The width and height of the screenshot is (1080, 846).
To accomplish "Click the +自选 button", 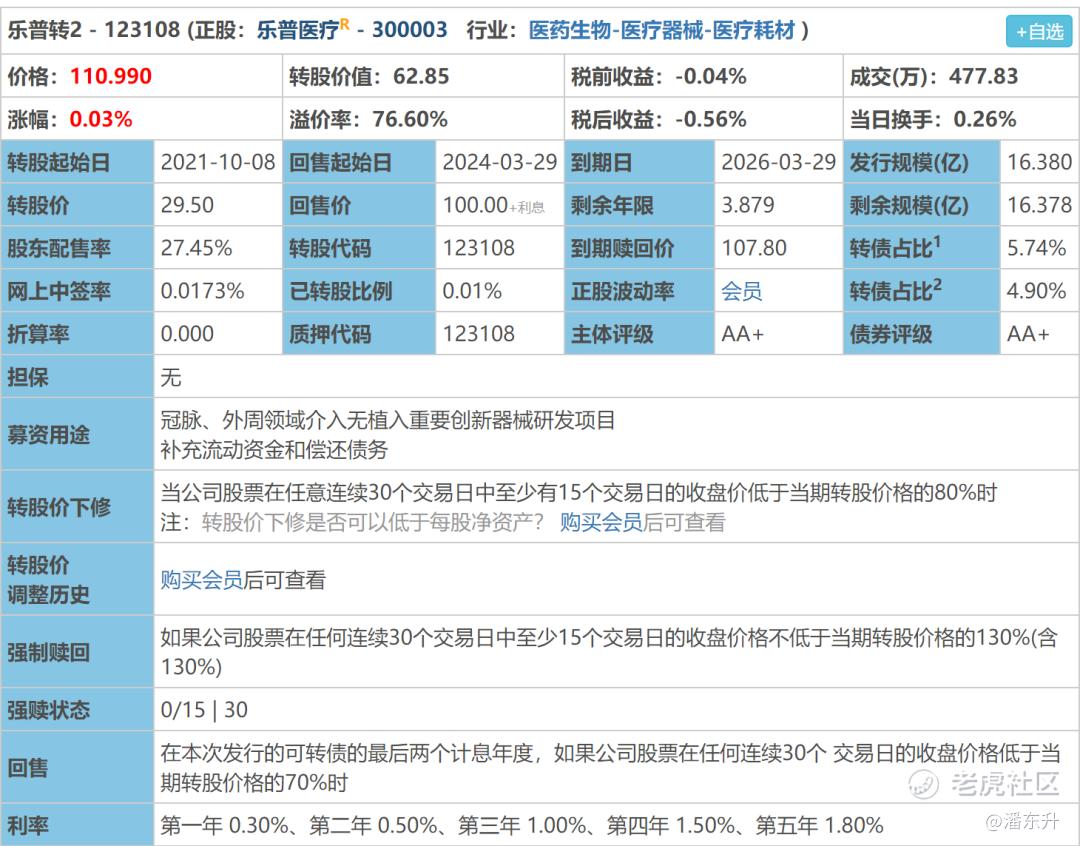I will pos(1039,32).
